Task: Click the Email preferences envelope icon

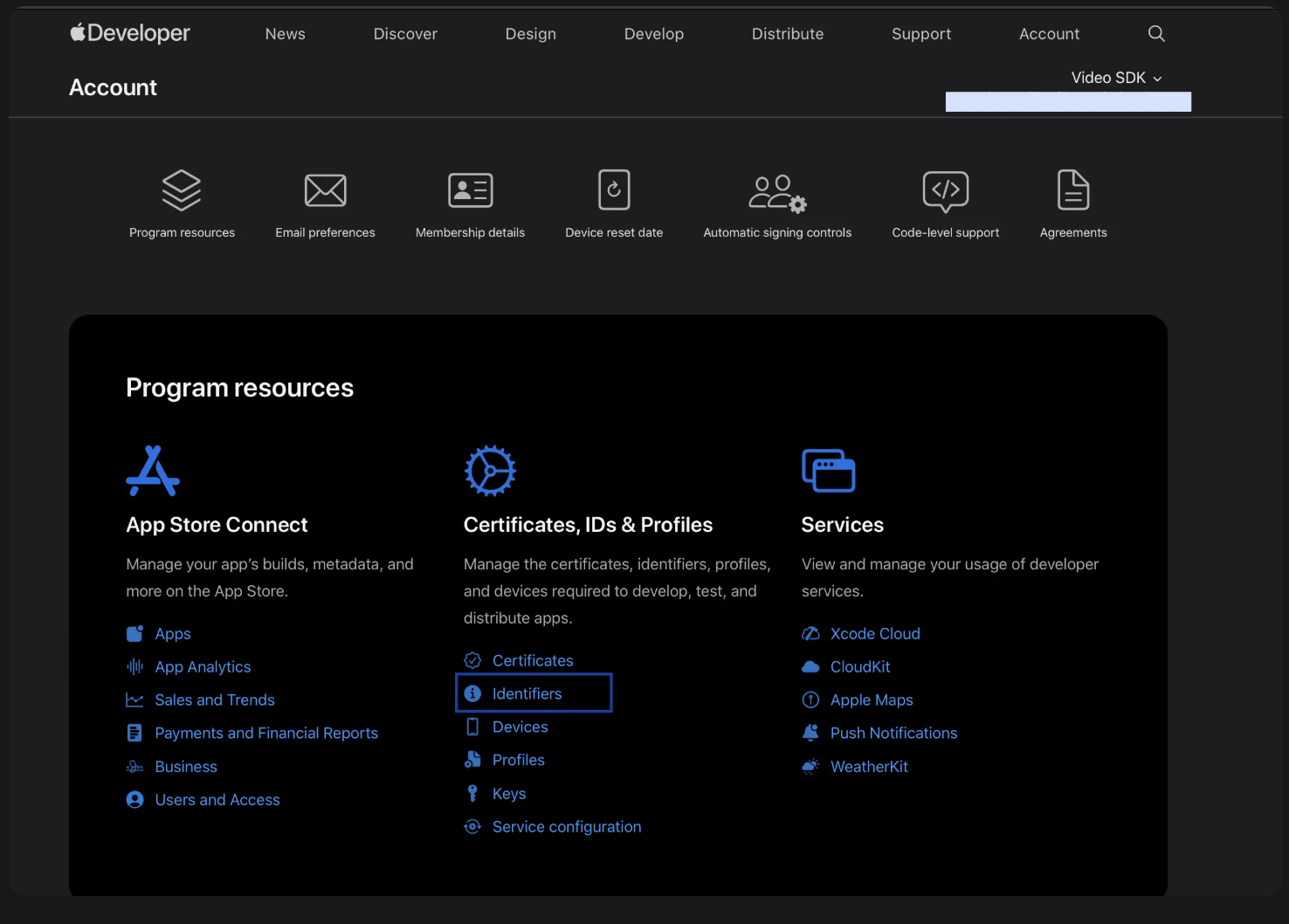Action: [326, 190]
